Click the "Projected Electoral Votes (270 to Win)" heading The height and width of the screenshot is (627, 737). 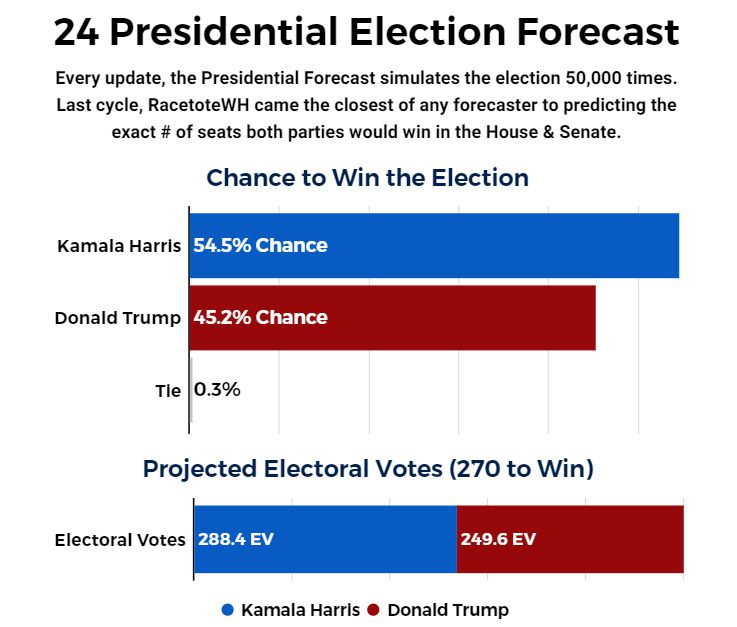click(x=368, y=468)
